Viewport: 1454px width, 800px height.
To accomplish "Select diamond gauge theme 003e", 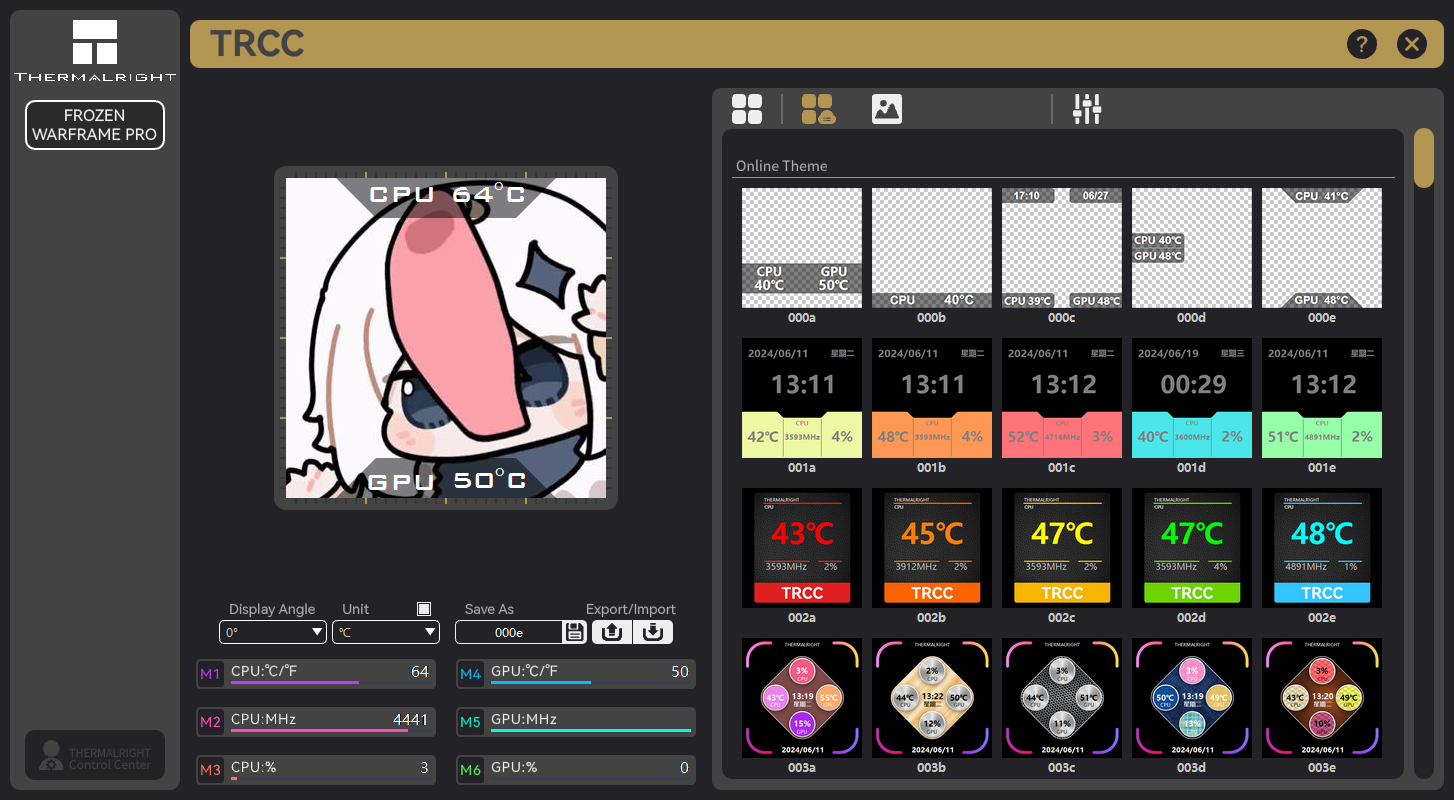I will [x=1322, y=698].
